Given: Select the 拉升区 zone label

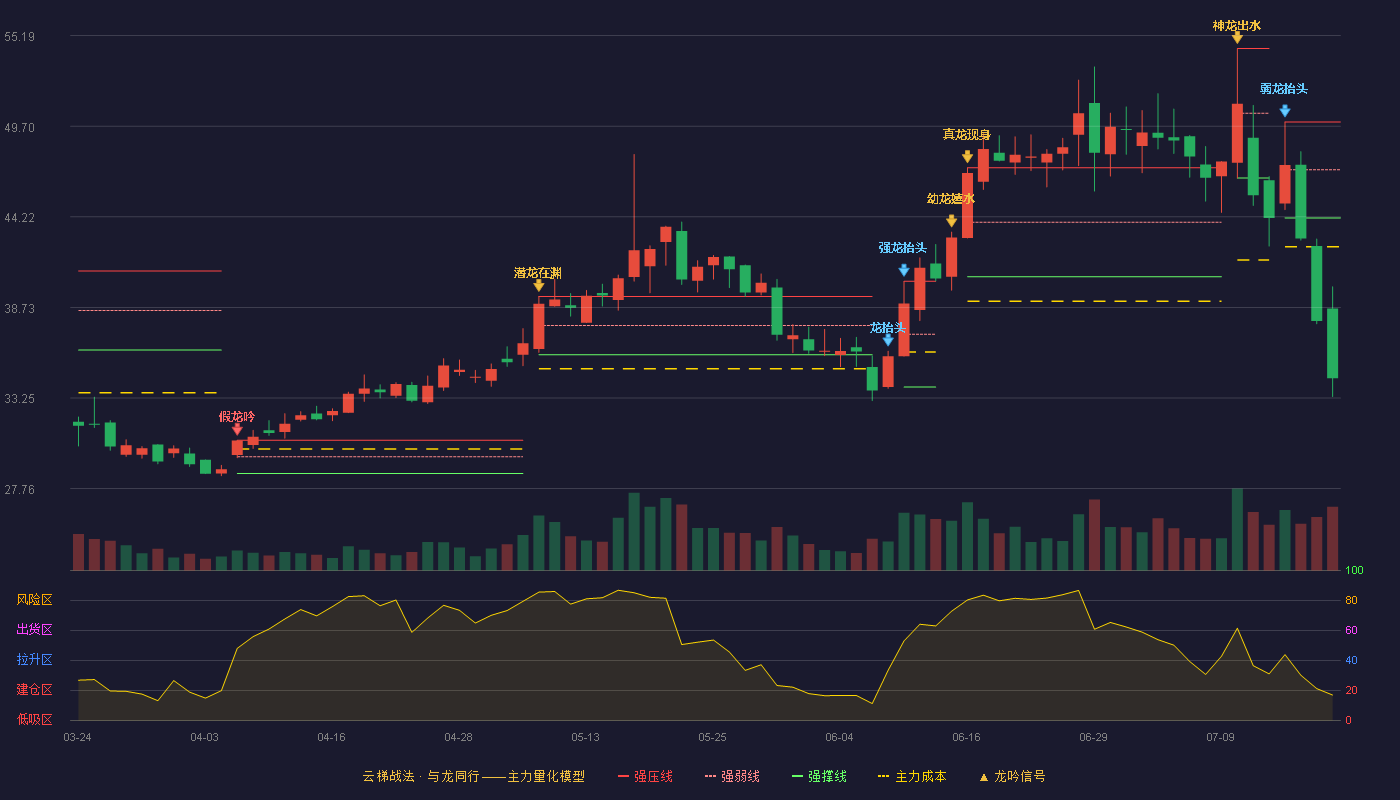Looking at the screenshot, I should (34, 660).
